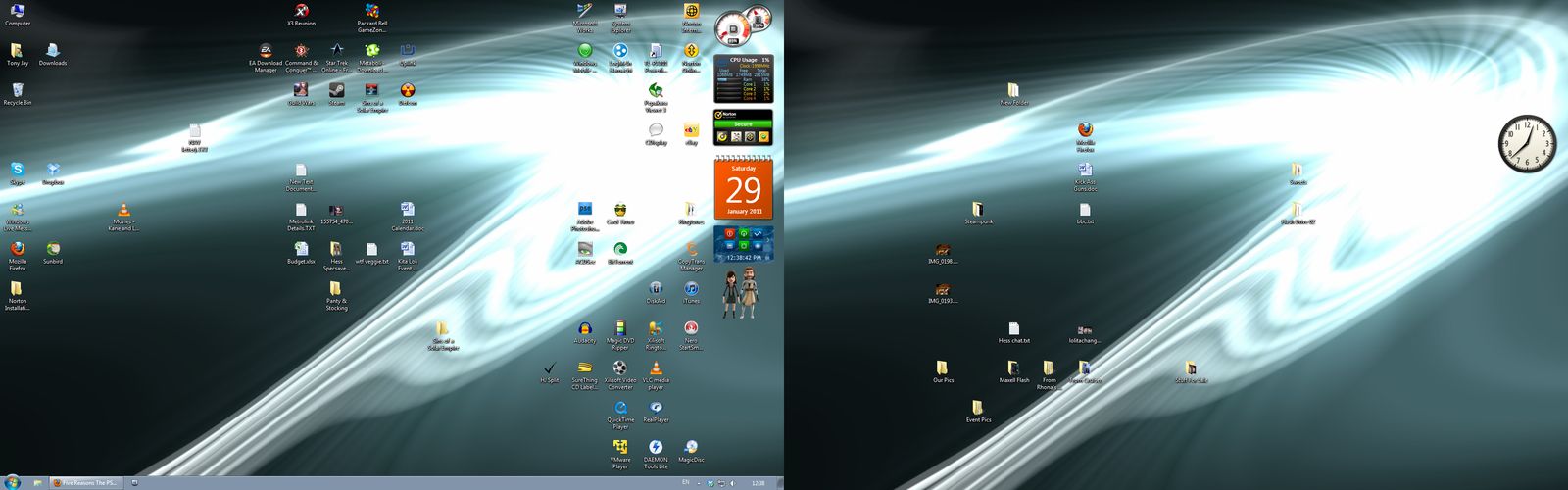Select the RealPlayer desktop shortcut
The width and height of the screenshot is (1568, 490).
pyautogui.click(x=656, y=412)
